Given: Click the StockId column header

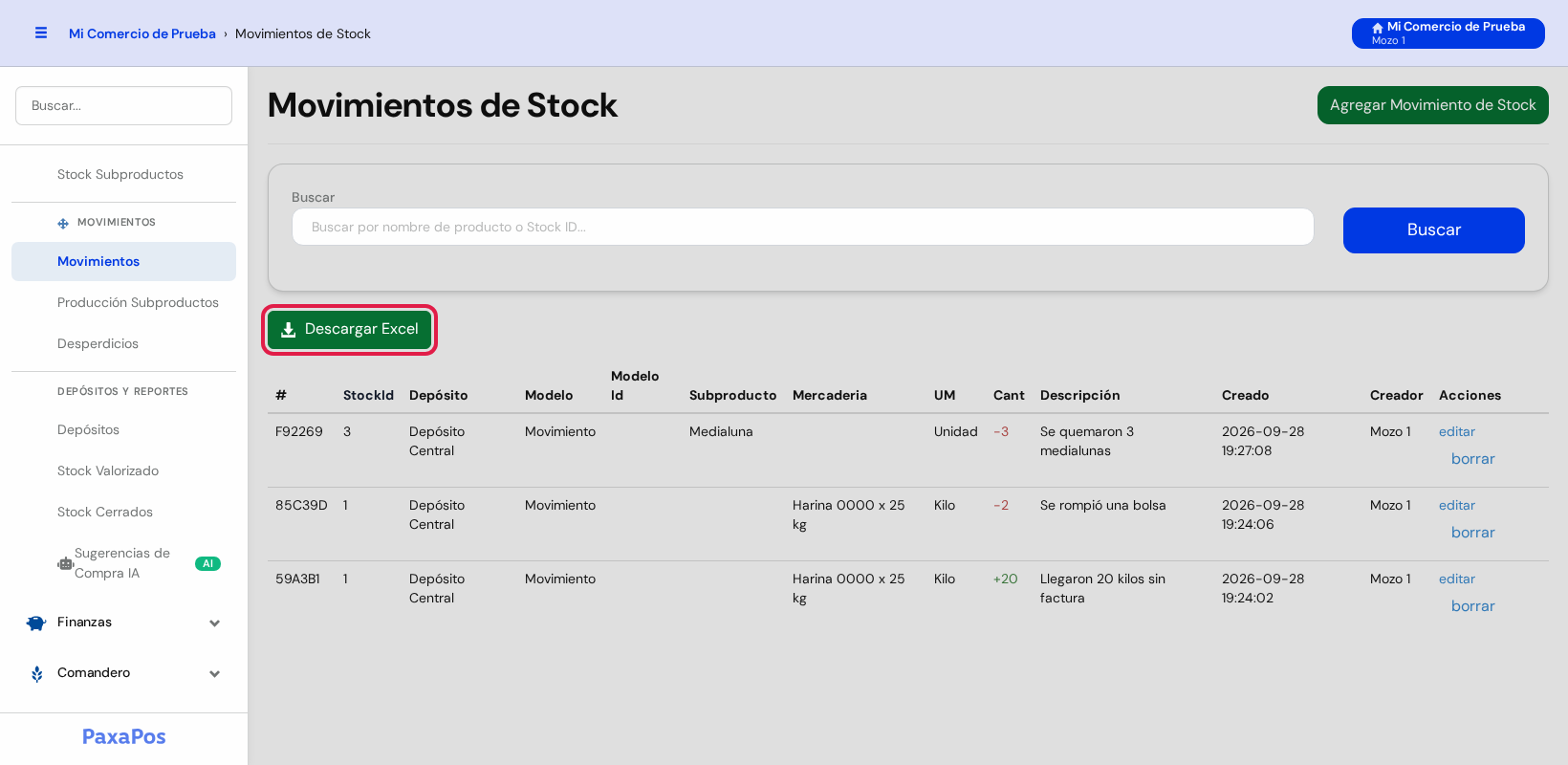Looking at the screenshot, I should (x=368, y=395).
